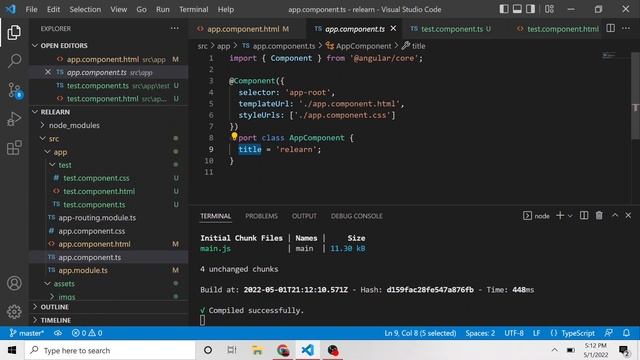Screen dimensions: 640x360
Task: Click Ln 9, Col 8 cursor position
Action: [x=420, y=333]
